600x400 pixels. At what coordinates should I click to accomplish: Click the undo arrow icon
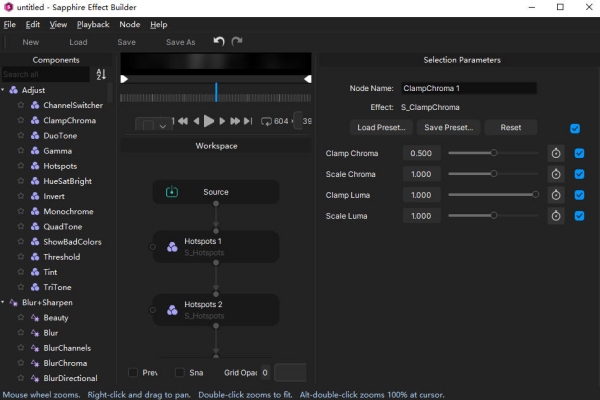pyautogui.click(x=219, y=42)
